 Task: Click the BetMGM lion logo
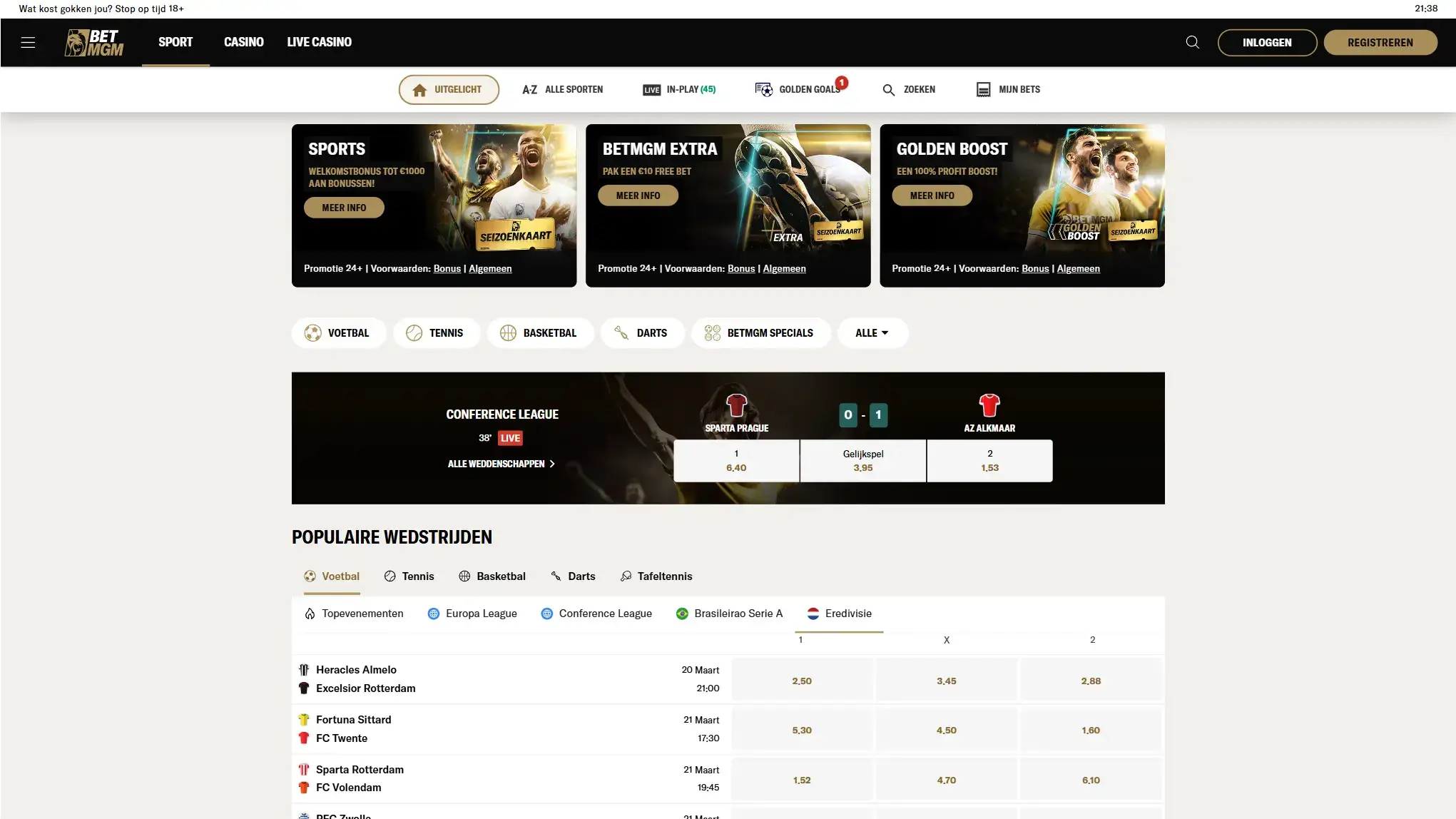94,43
